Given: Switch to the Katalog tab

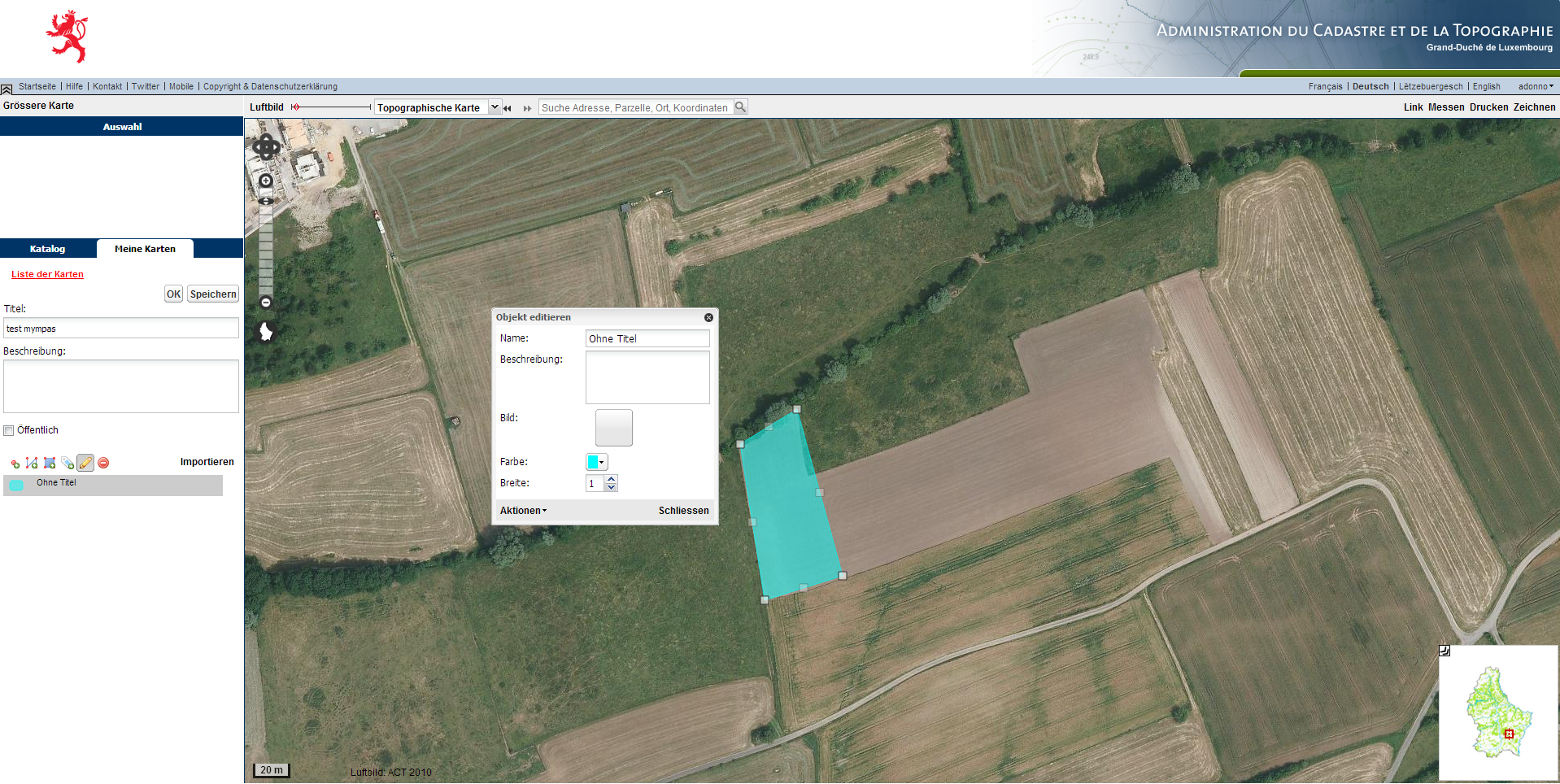Looking at the screenshot, I should click(47, 249).
